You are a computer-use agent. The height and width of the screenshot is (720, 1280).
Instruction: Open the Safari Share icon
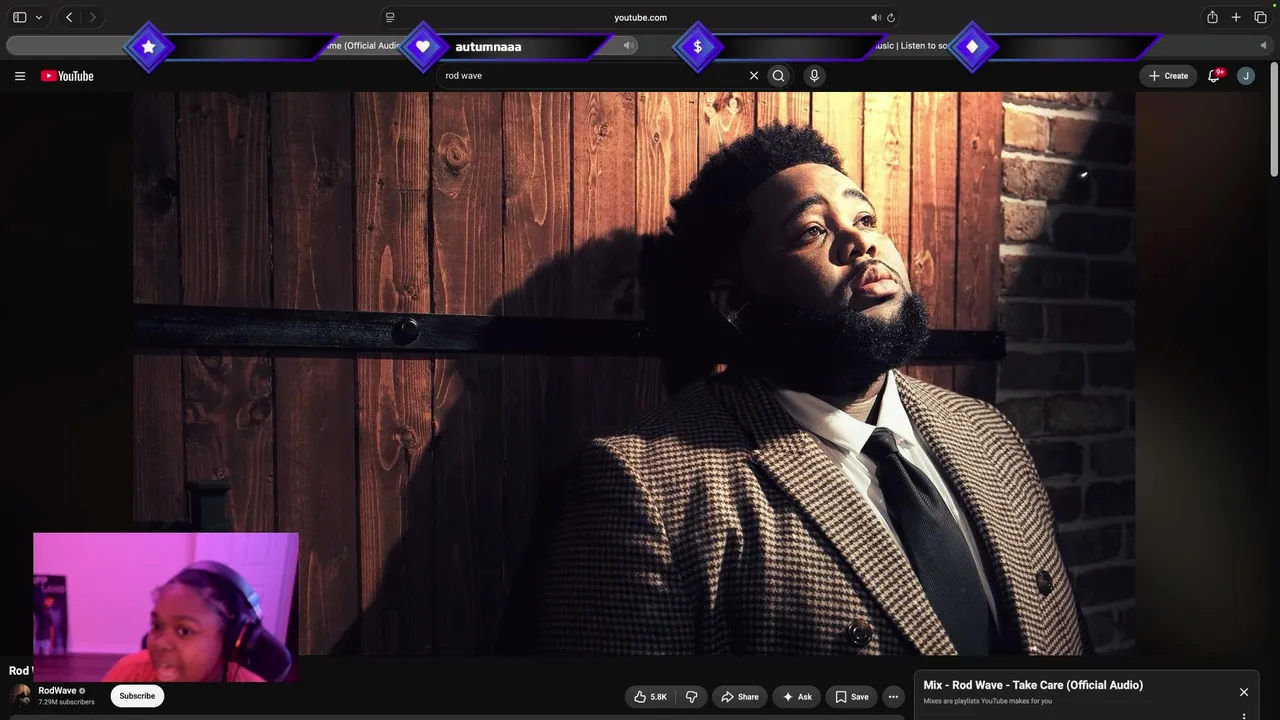1212,17
